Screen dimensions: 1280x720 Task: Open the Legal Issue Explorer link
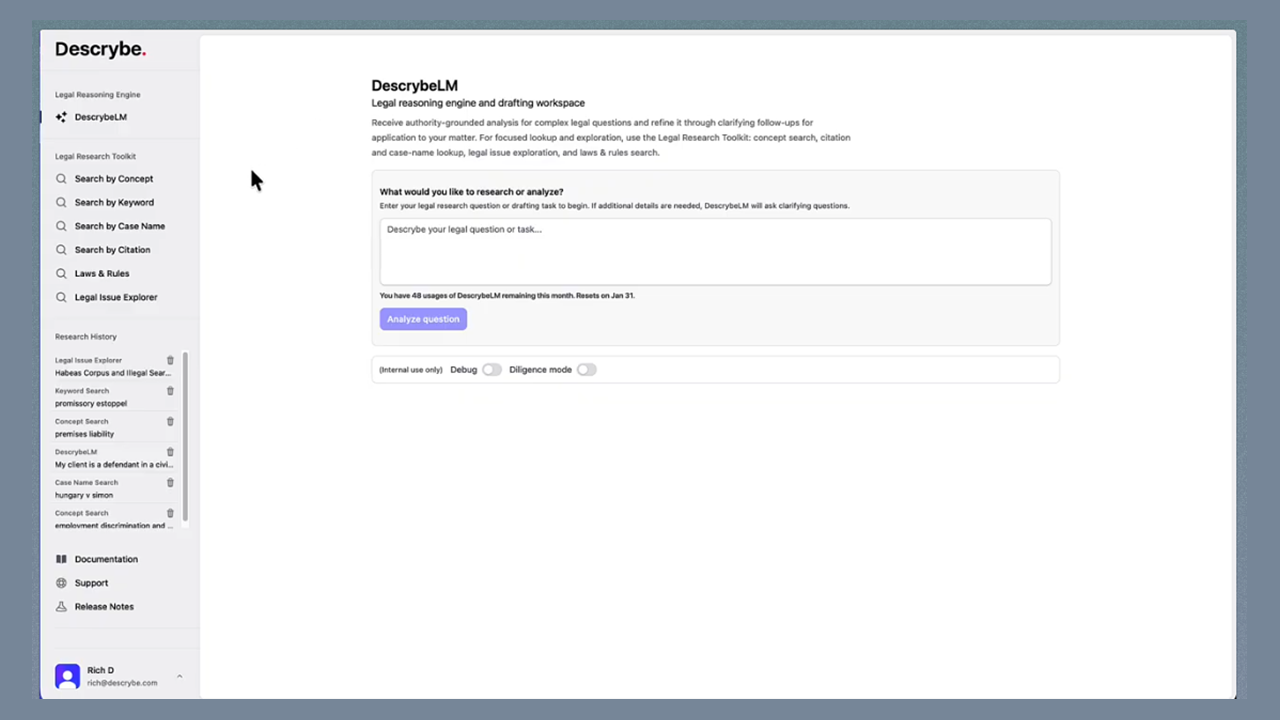tap(115, 297)
